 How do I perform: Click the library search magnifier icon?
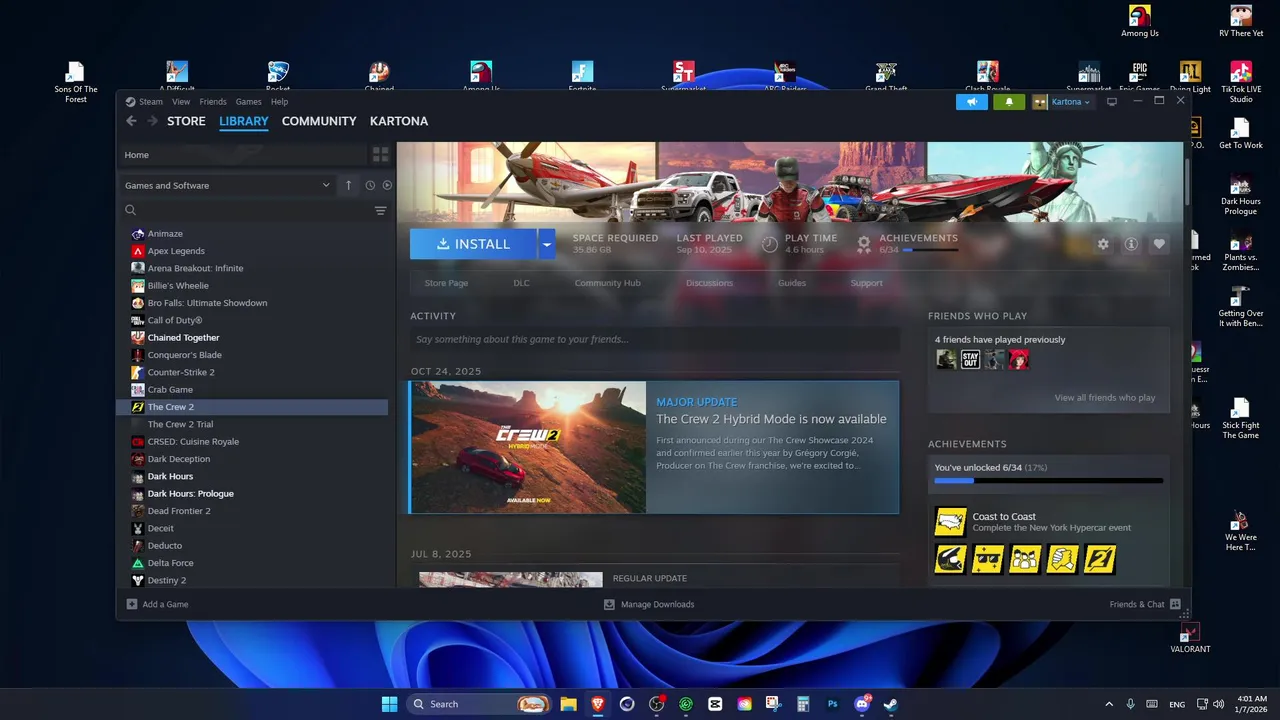coord(131,210)
